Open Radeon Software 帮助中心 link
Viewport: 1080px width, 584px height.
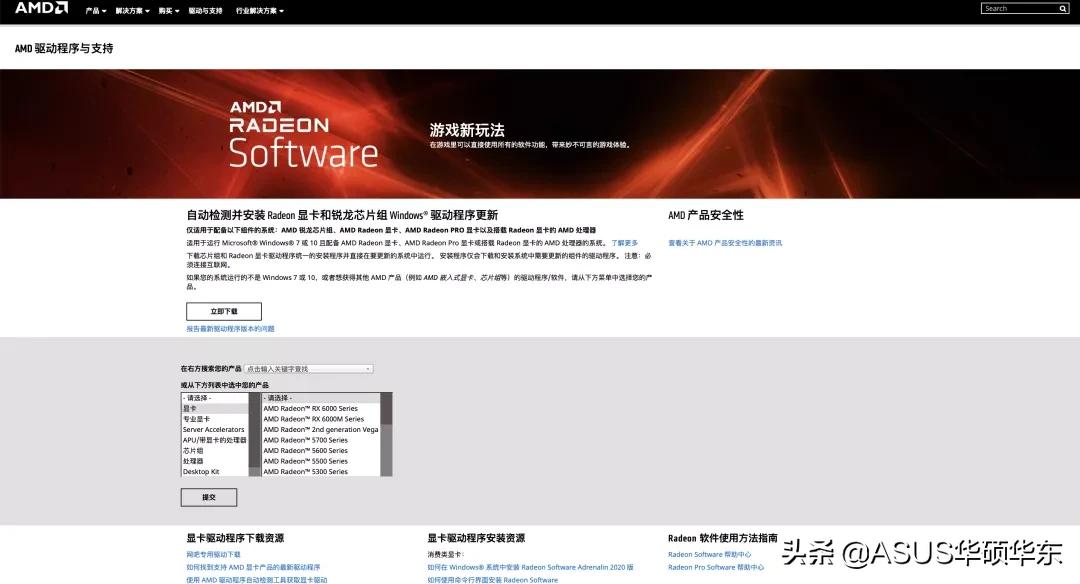point(709,554)
